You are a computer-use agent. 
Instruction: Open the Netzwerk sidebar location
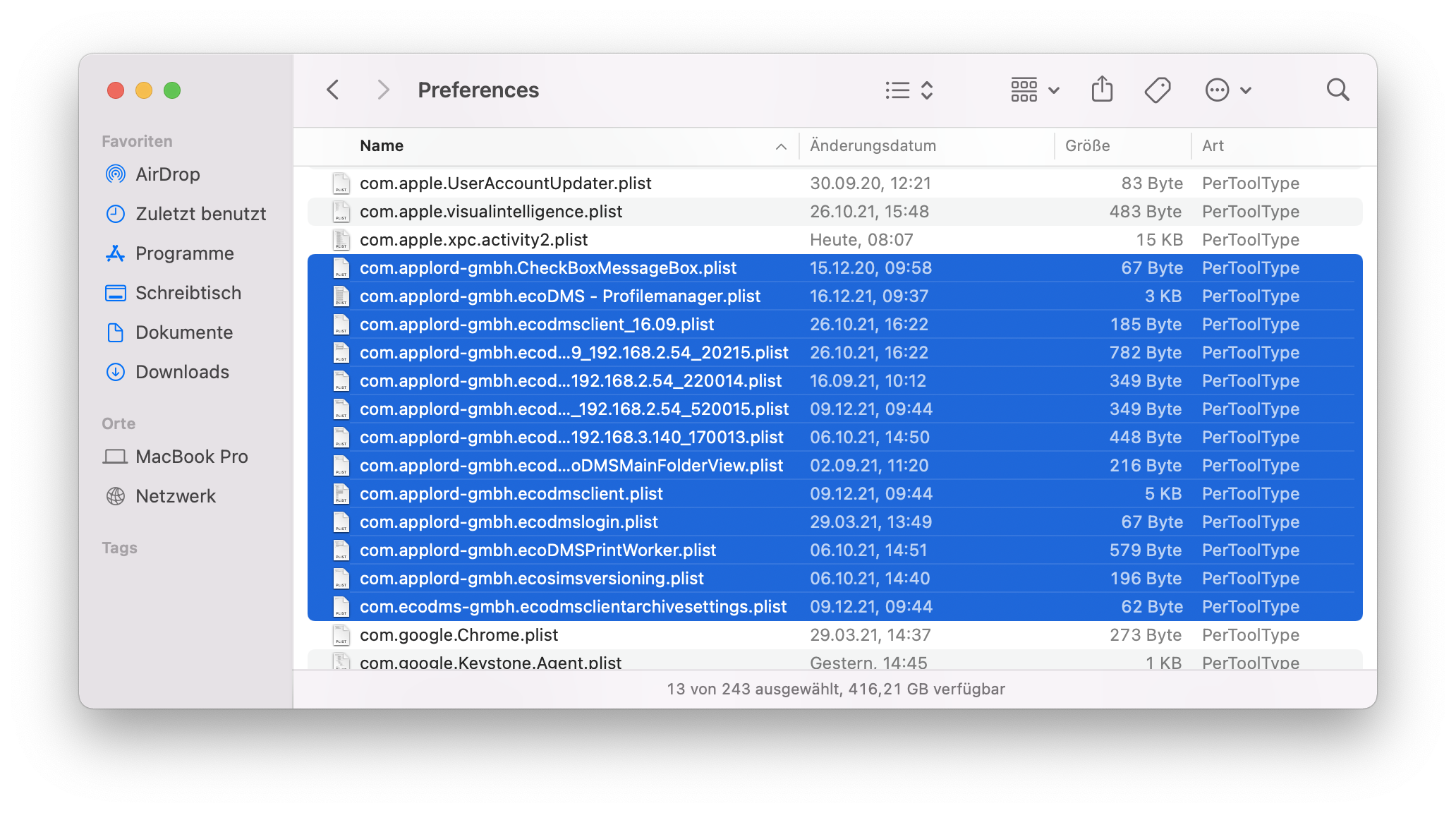coord(175,496)
